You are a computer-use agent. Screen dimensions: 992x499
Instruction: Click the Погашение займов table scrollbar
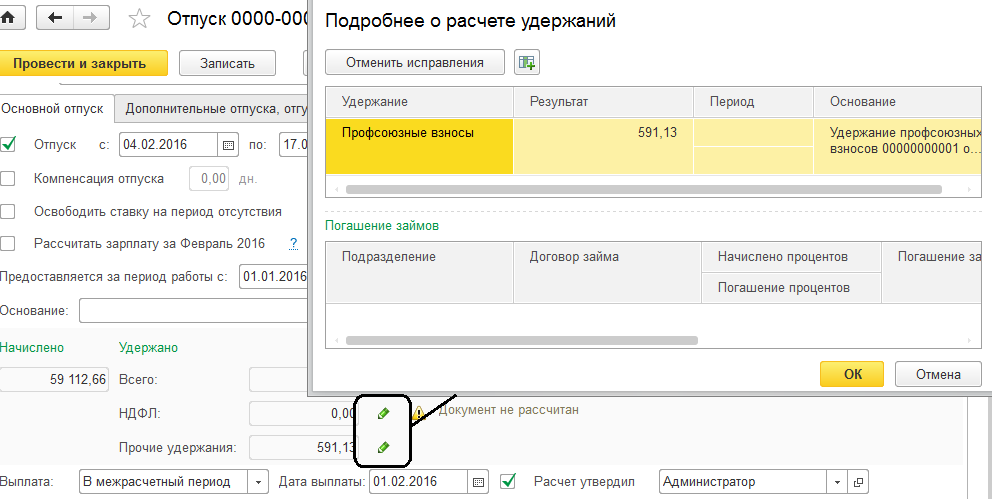(x=522, y=340)
